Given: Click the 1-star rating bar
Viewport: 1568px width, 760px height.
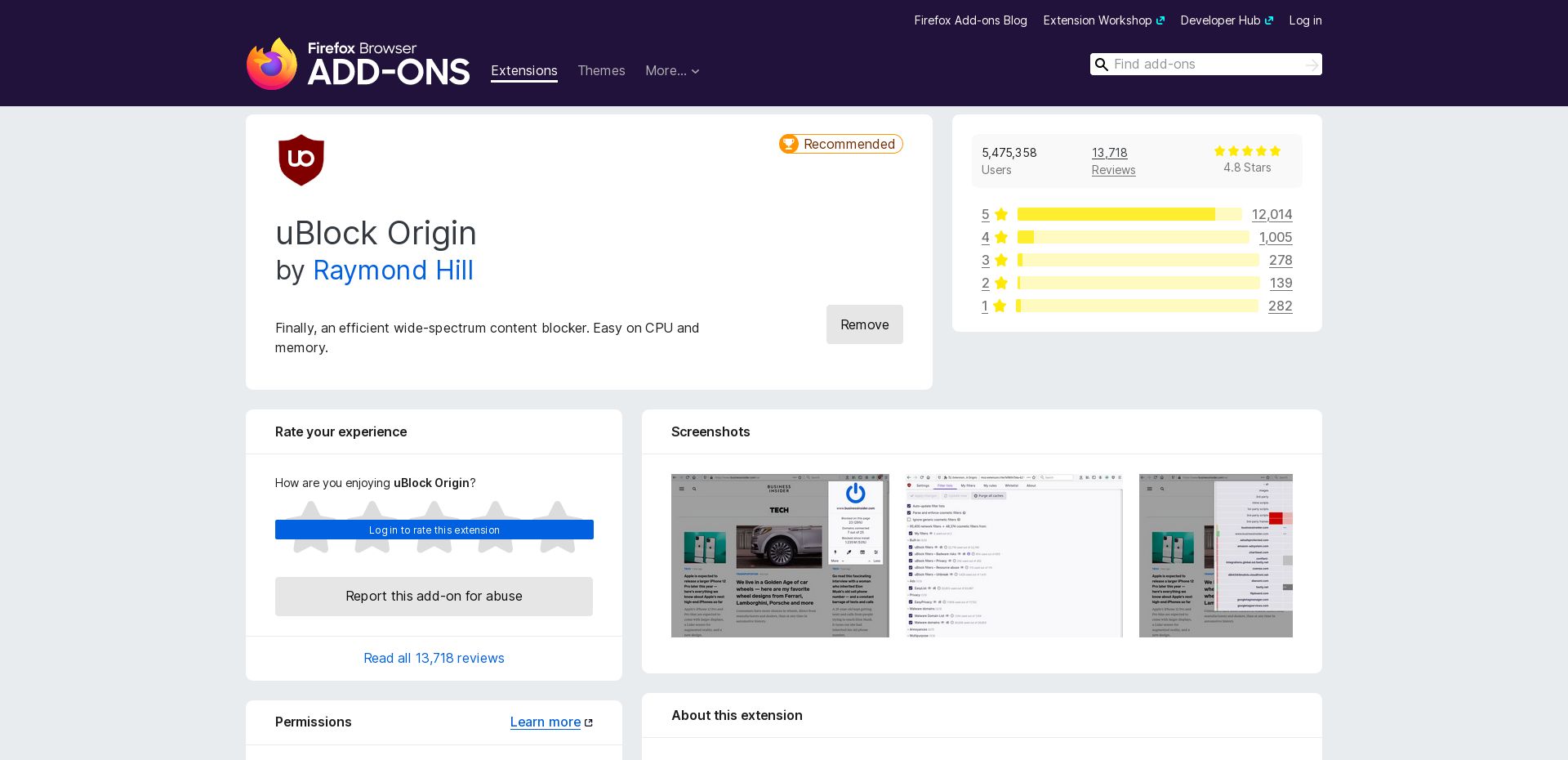Looking at the screenshot, I should click(1137, 306).
